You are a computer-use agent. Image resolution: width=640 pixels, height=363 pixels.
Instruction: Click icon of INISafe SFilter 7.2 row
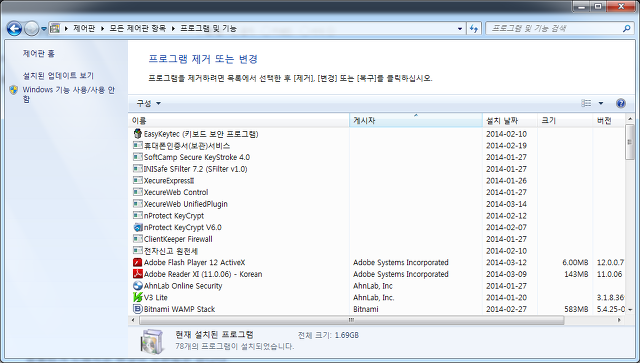(138, 169)
